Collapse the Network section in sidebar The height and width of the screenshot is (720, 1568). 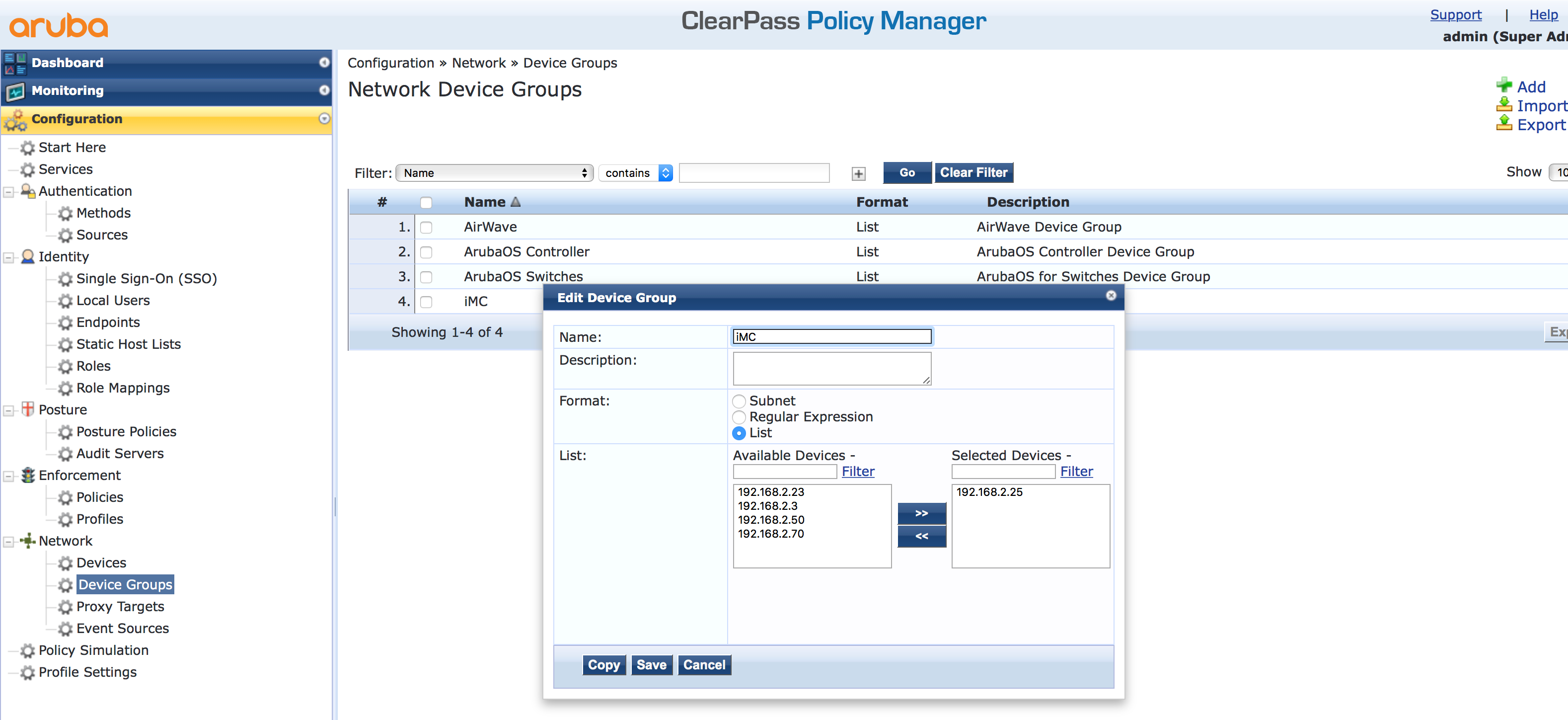[7, 541]
